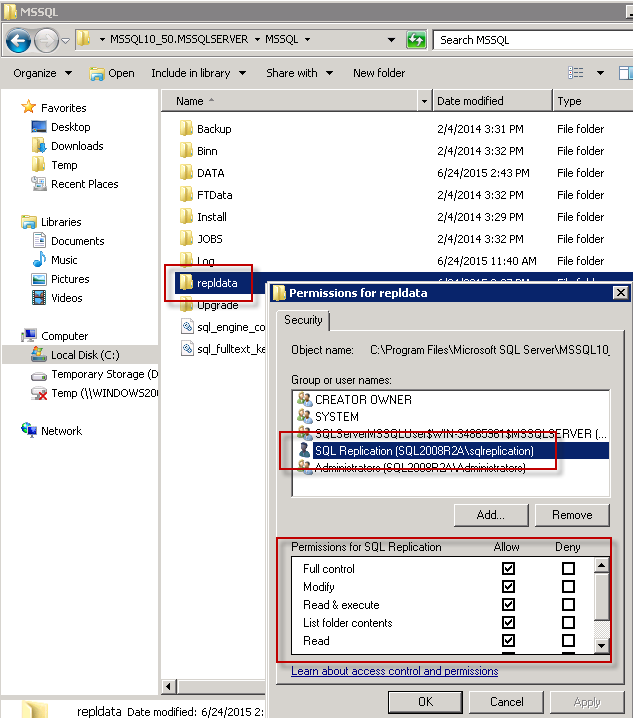The width and height of the screenshot is (633, 718).
Task: Toggle Allow checkbox for Read & execute
Action: pos(508,604)
